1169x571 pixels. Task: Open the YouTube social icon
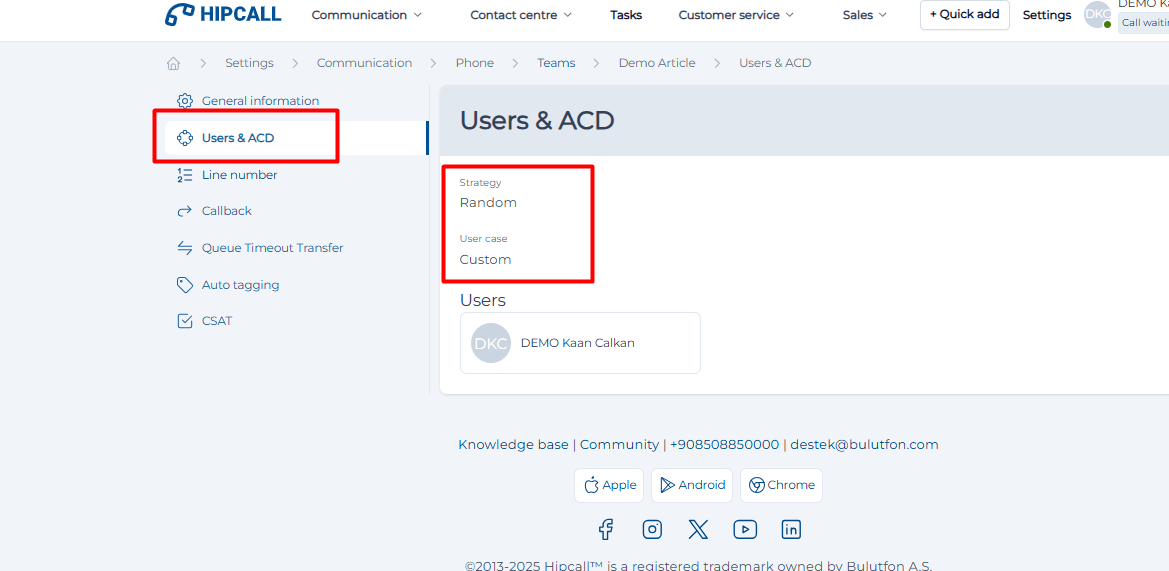tap(744, 529)
